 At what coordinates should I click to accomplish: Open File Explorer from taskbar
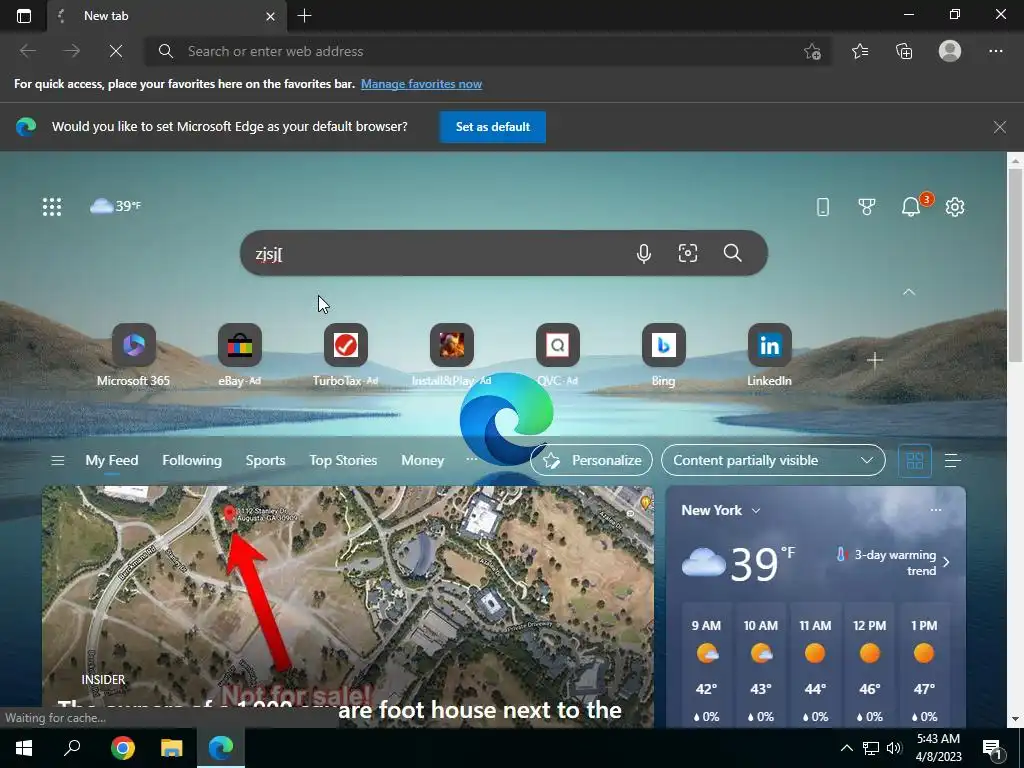pyautogui.click(x=172, y=748)
